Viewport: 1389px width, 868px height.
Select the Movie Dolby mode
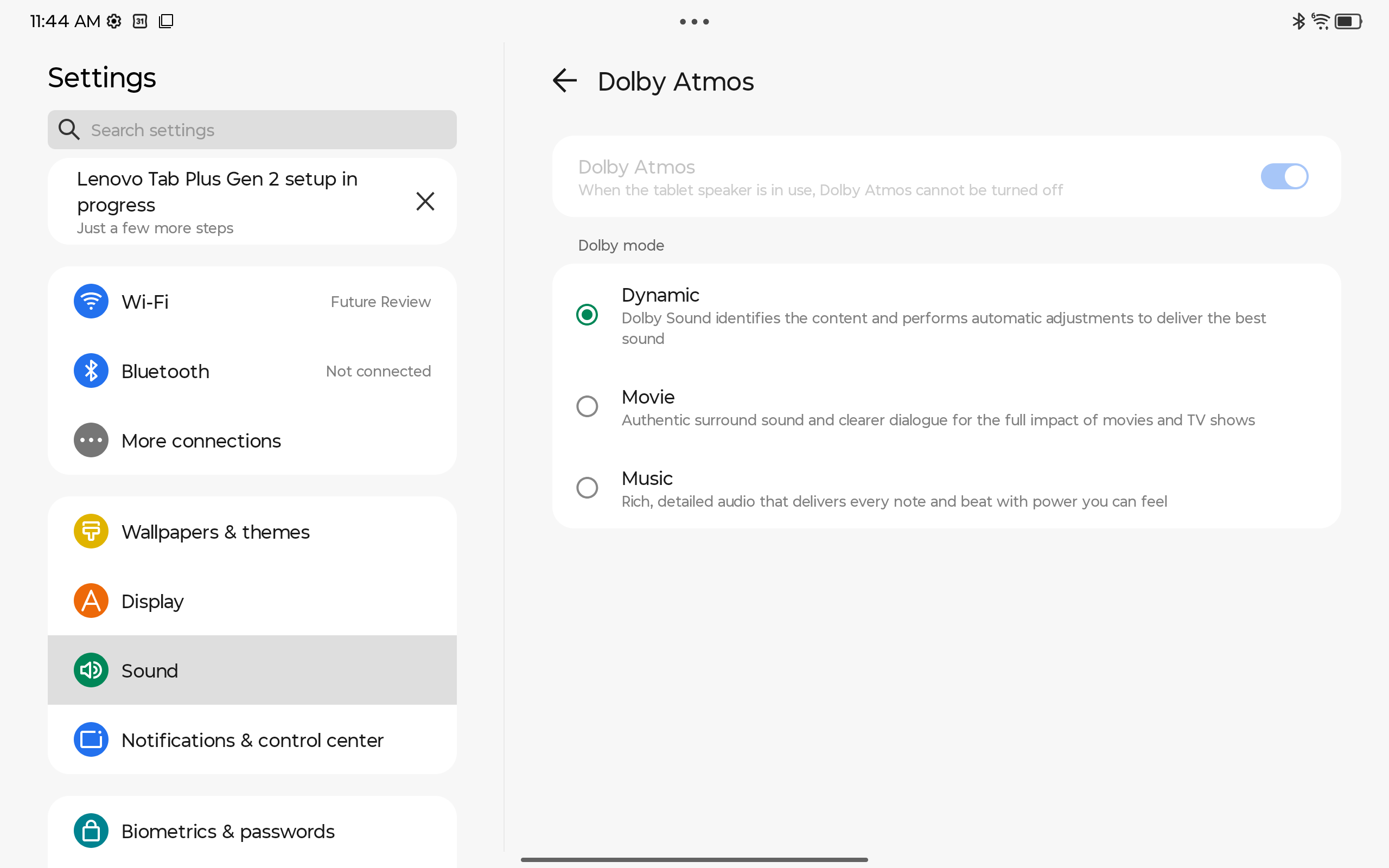point(946,407)
